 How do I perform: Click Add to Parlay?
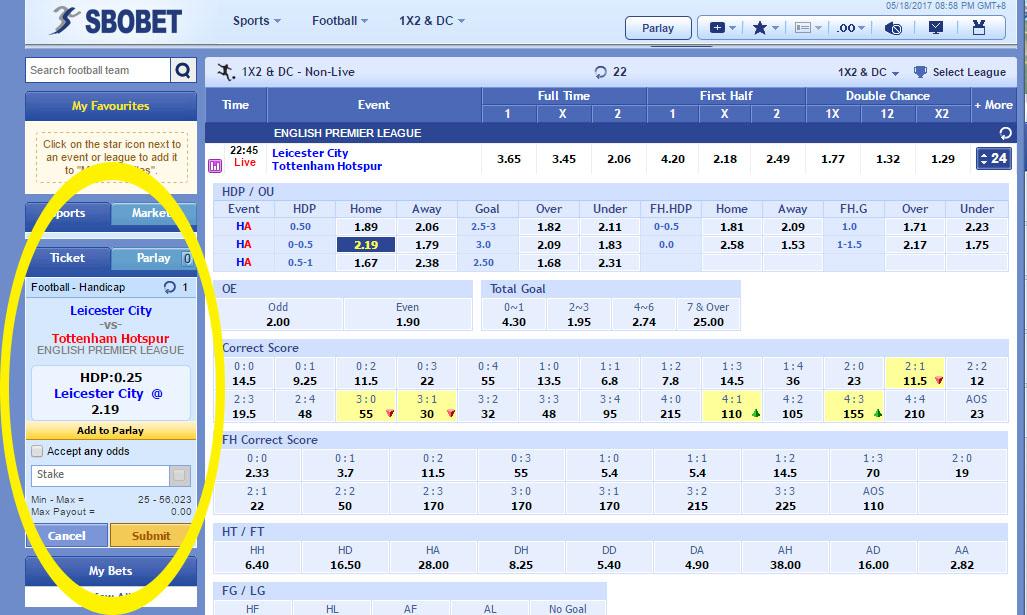[111, 431]
